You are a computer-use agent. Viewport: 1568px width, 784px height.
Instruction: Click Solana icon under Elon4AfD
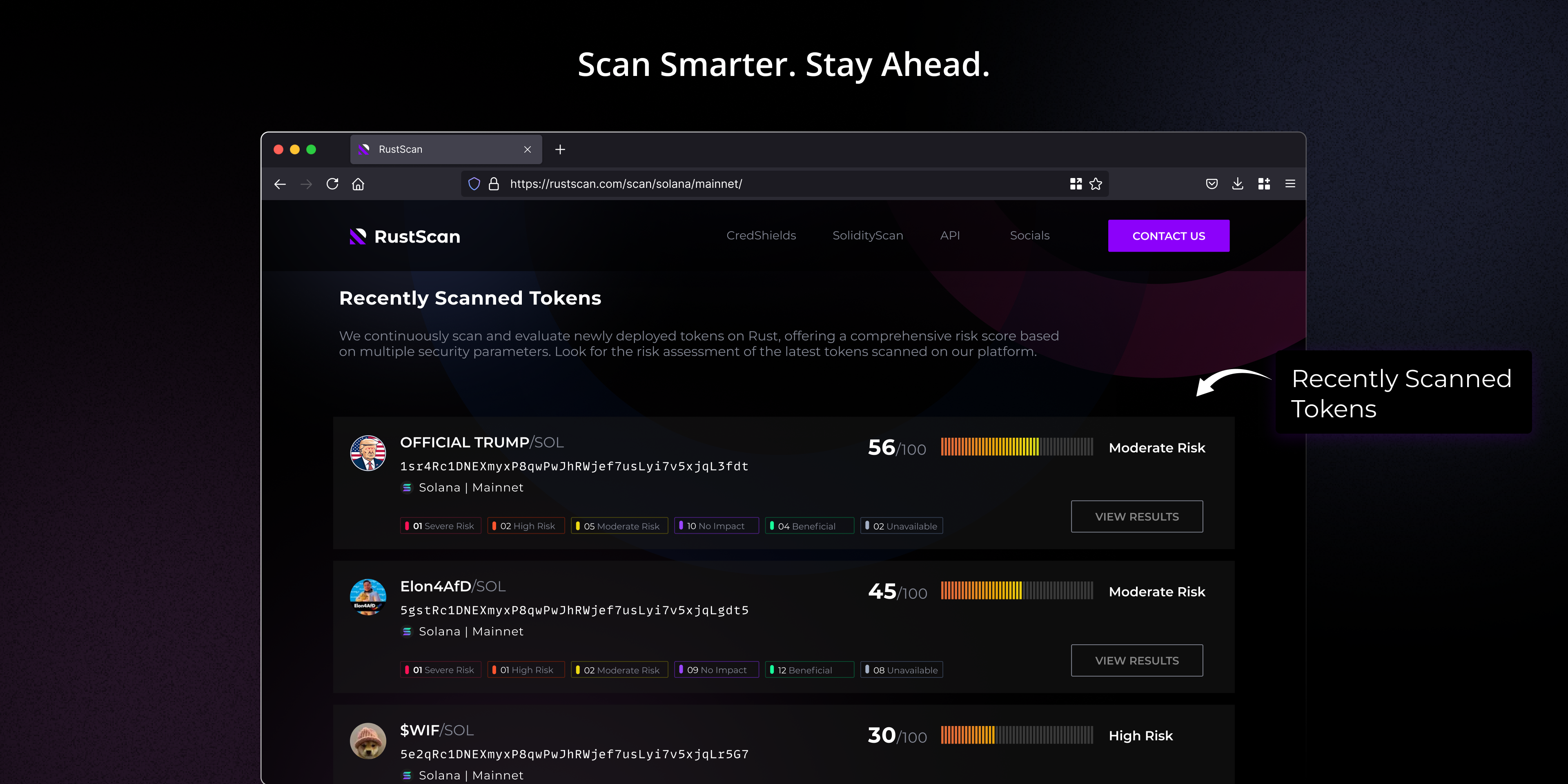[x=407, y=632]
